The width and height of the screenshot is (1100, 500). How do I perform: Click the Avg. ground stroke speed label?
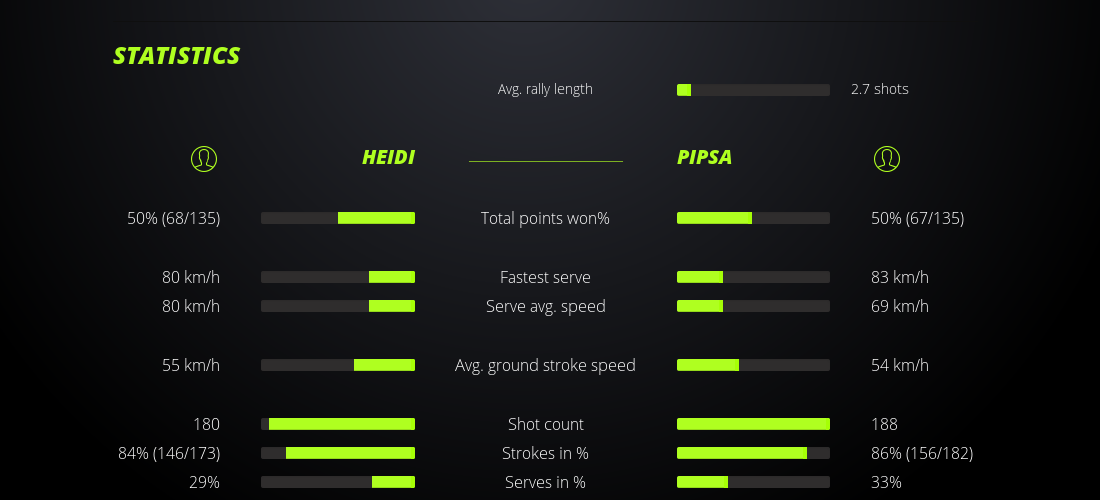pos(545,365)
